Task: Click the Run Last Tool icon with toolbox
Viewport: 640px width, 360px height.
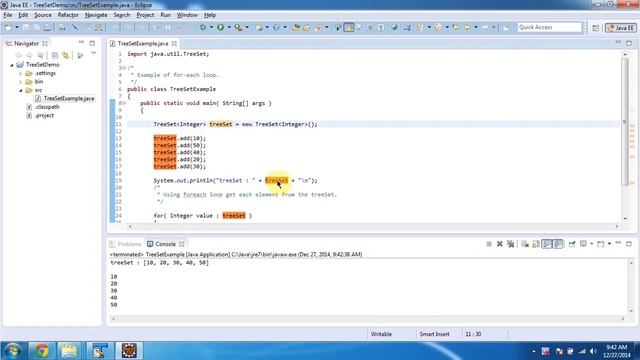Action: [238, 27]
